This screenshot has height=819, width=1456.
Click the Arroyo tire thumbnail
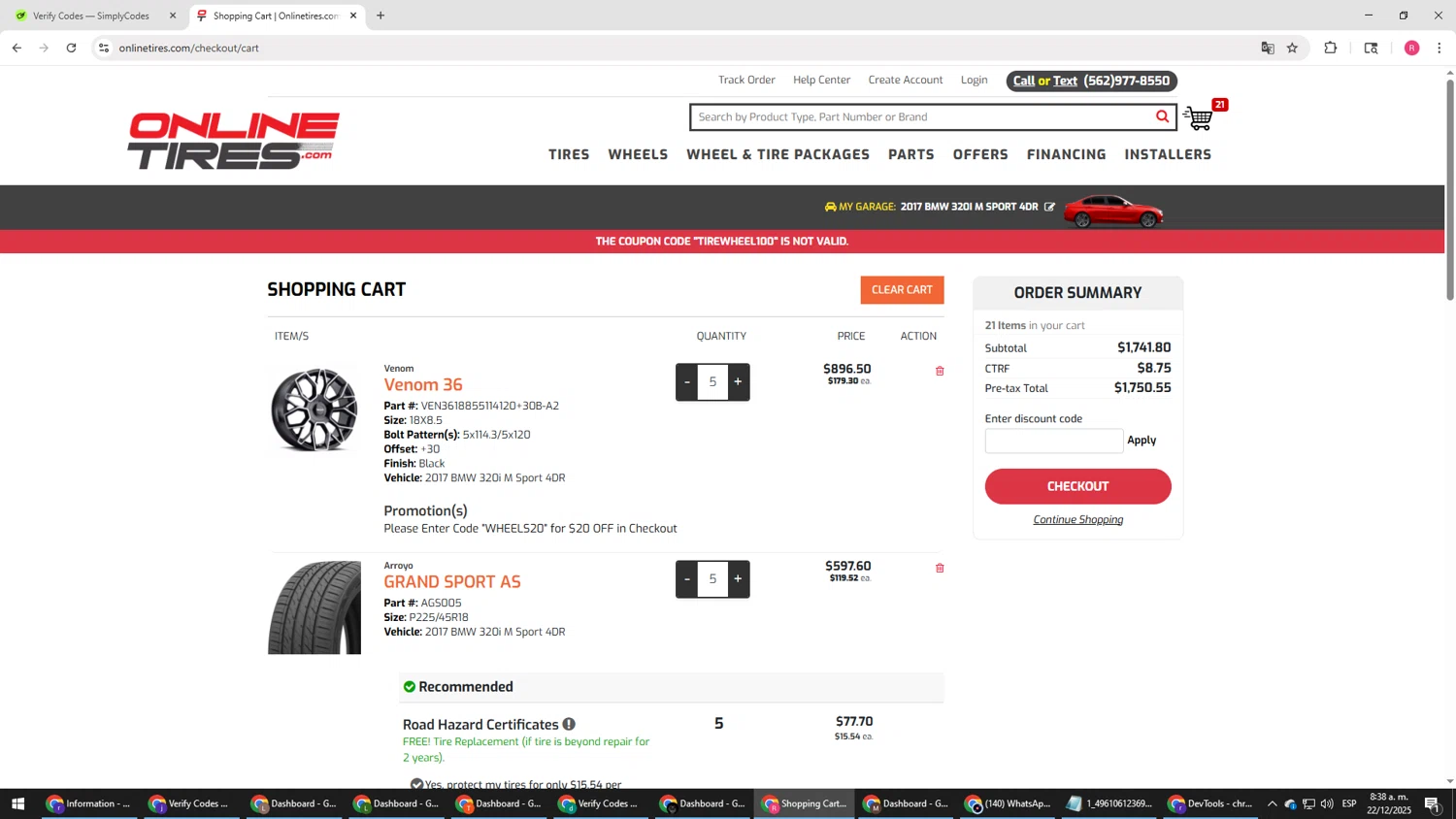tap(314, 607)
